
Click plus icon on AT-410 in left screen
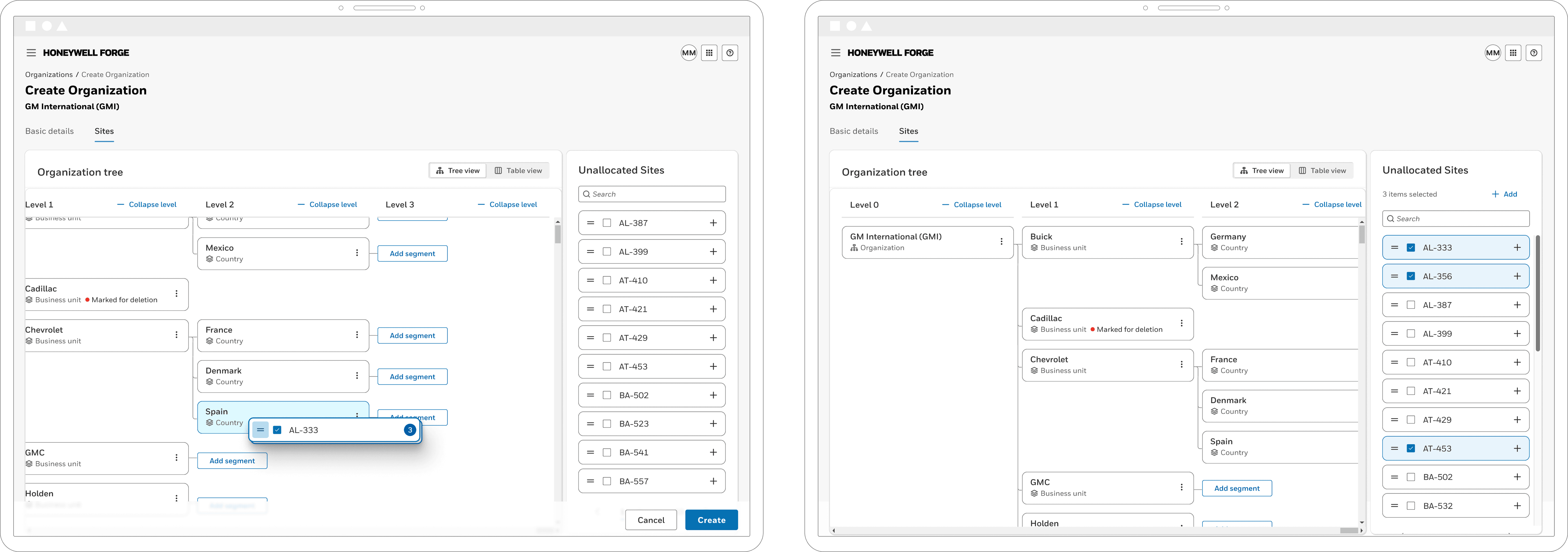tap(713, 281)
